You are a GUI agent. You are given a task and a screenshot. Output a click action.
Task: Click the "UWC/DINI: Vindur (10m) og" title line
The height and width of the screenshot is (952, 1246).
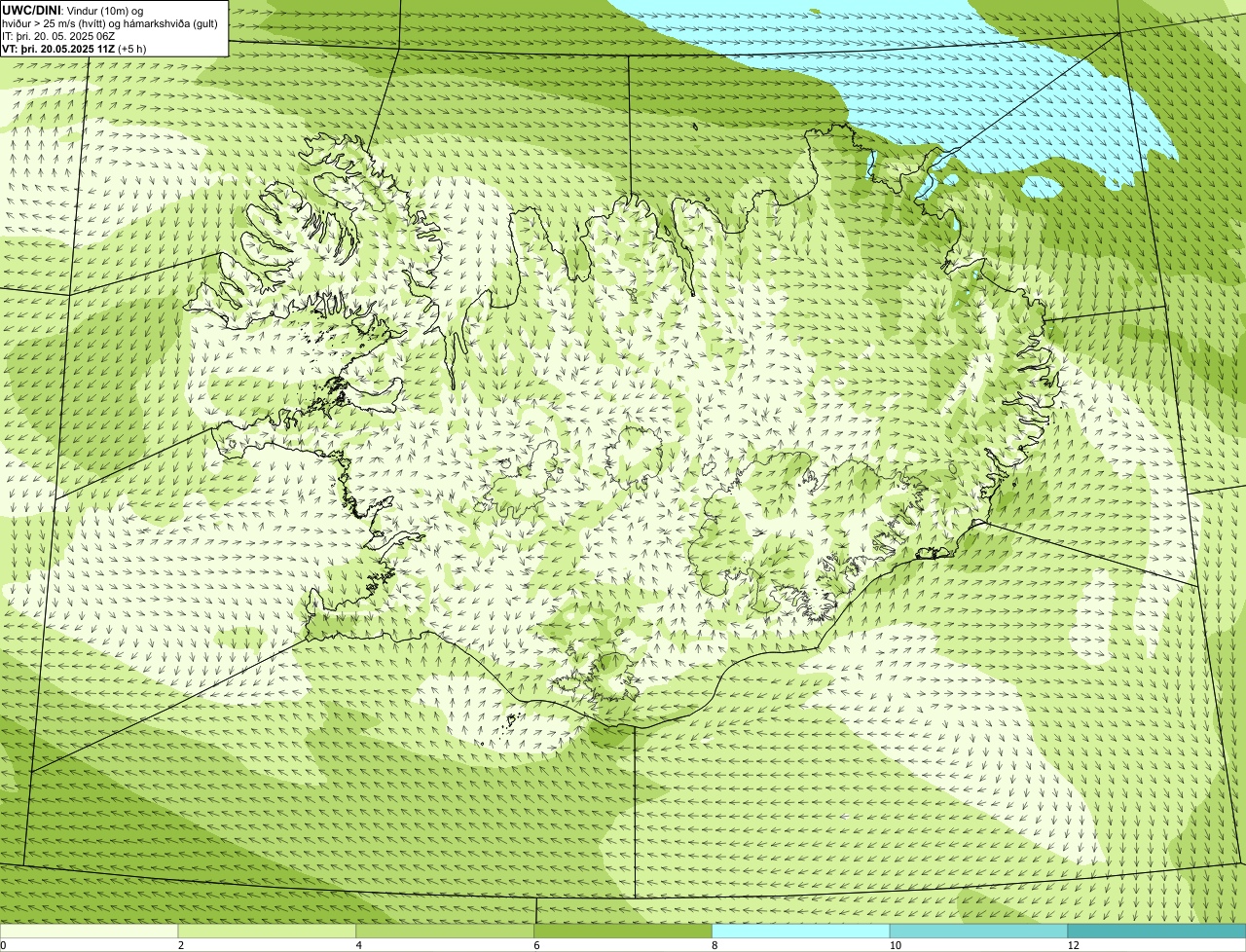click(73, 10)
